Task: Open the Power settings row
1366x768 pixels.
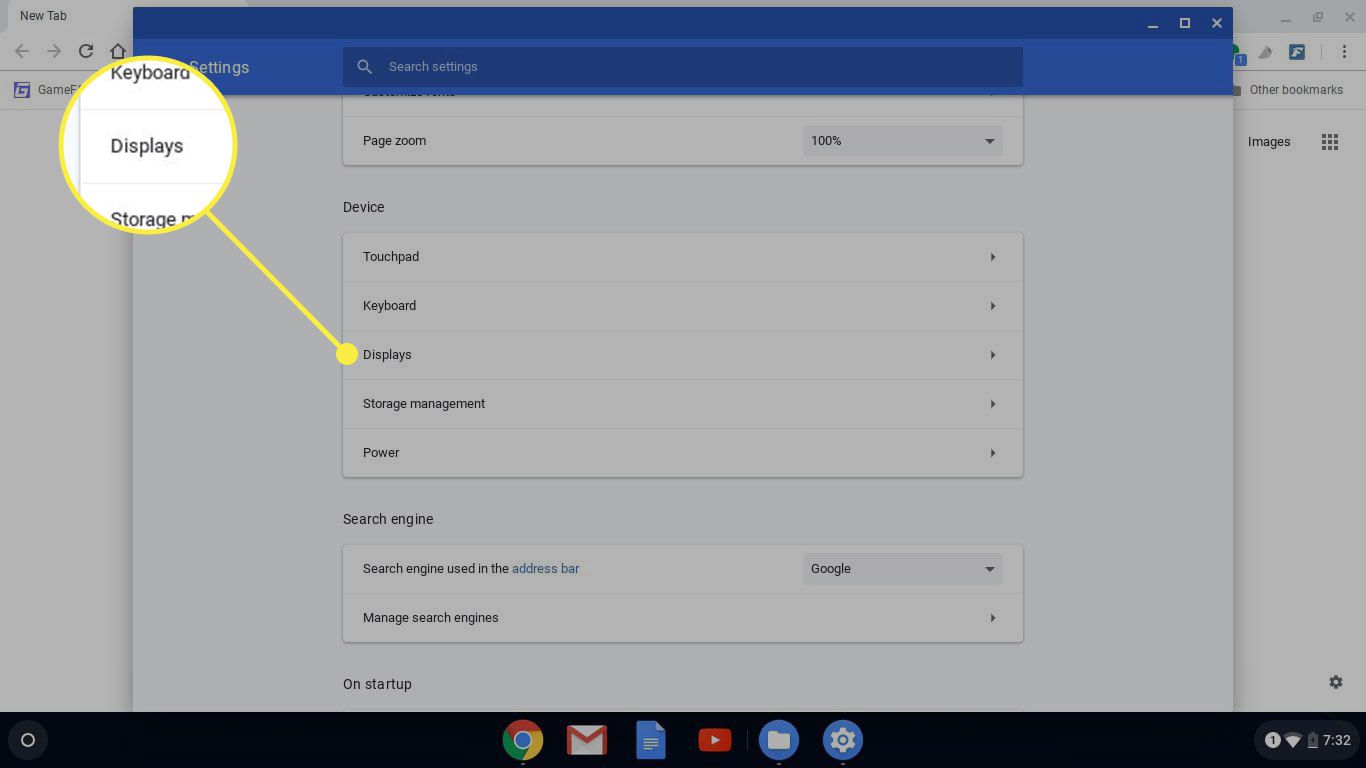Action: pos(682,453)
